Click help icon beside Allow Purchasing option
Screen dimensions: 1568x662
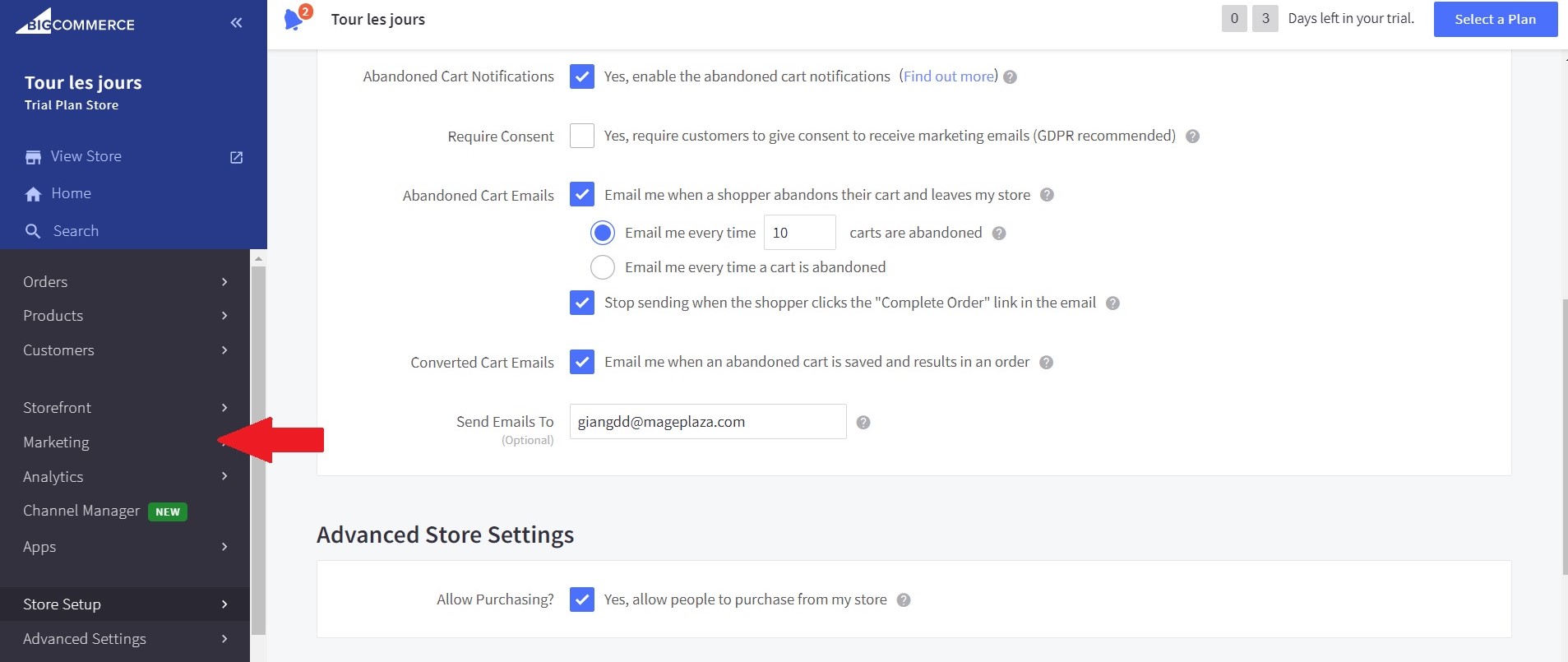click(903, 600)
